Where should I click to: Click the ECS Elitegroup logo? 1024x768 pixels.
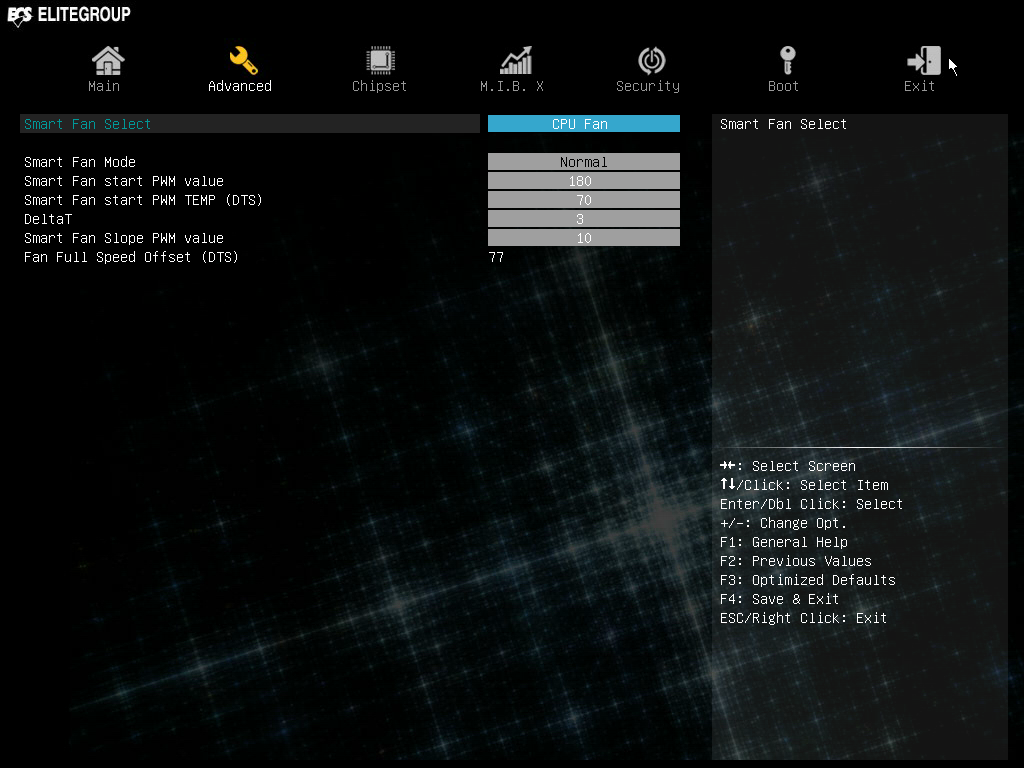click(x=69, y=15)
